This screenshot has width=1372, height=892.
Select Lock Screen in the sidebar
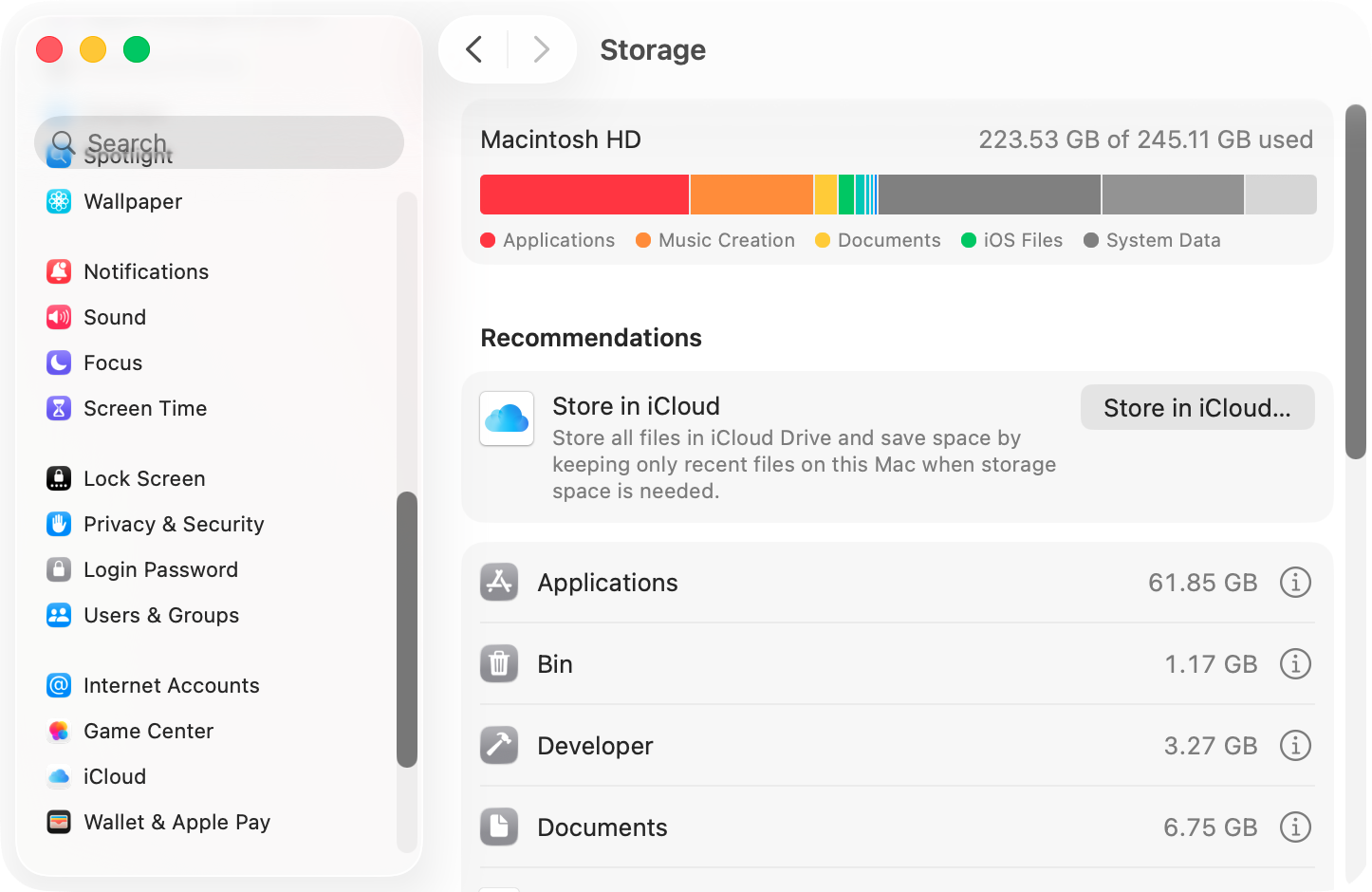point(144,478)
